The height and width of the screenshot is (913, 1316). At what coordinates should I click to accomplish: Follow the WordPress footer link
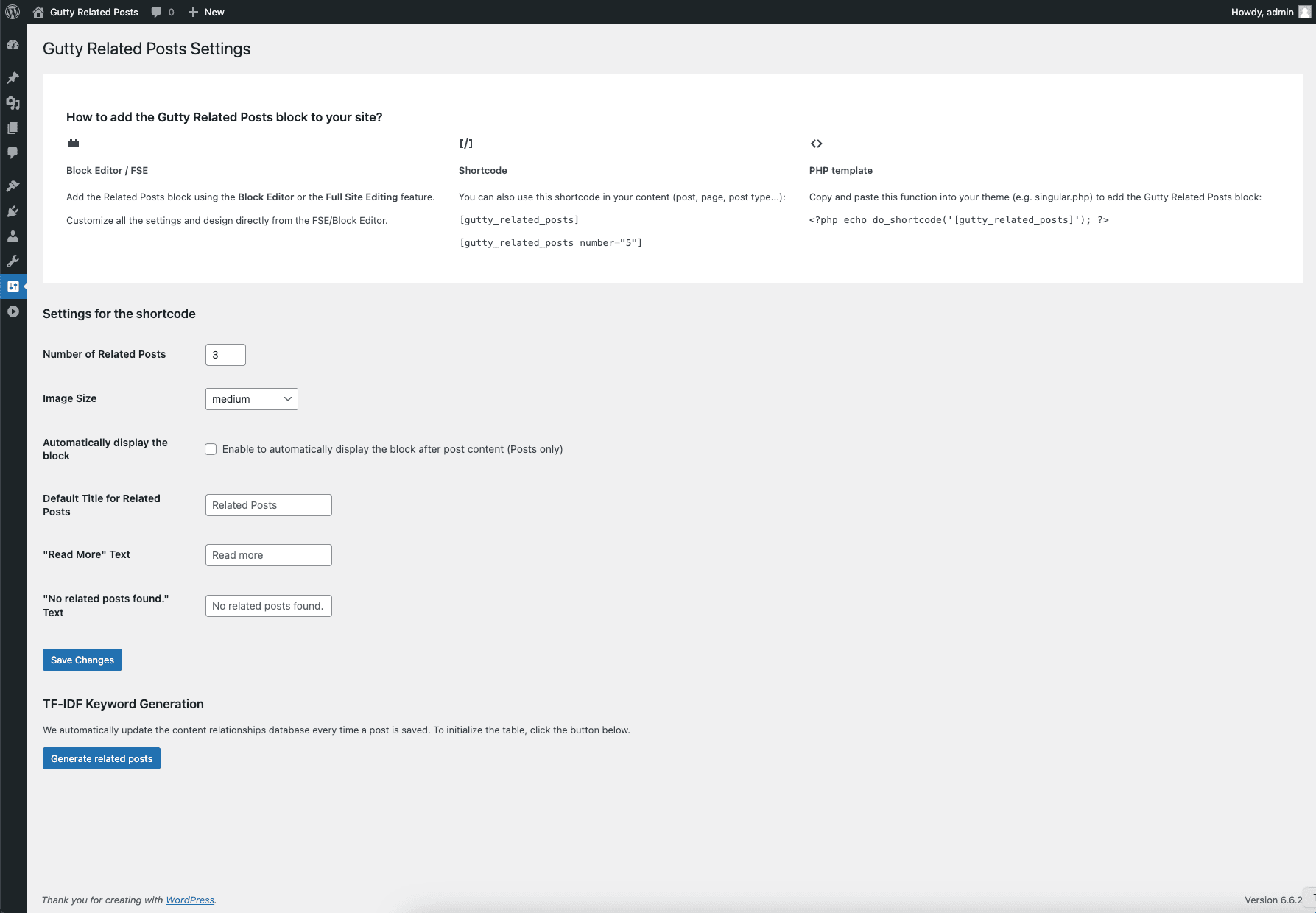coord(190,900)
